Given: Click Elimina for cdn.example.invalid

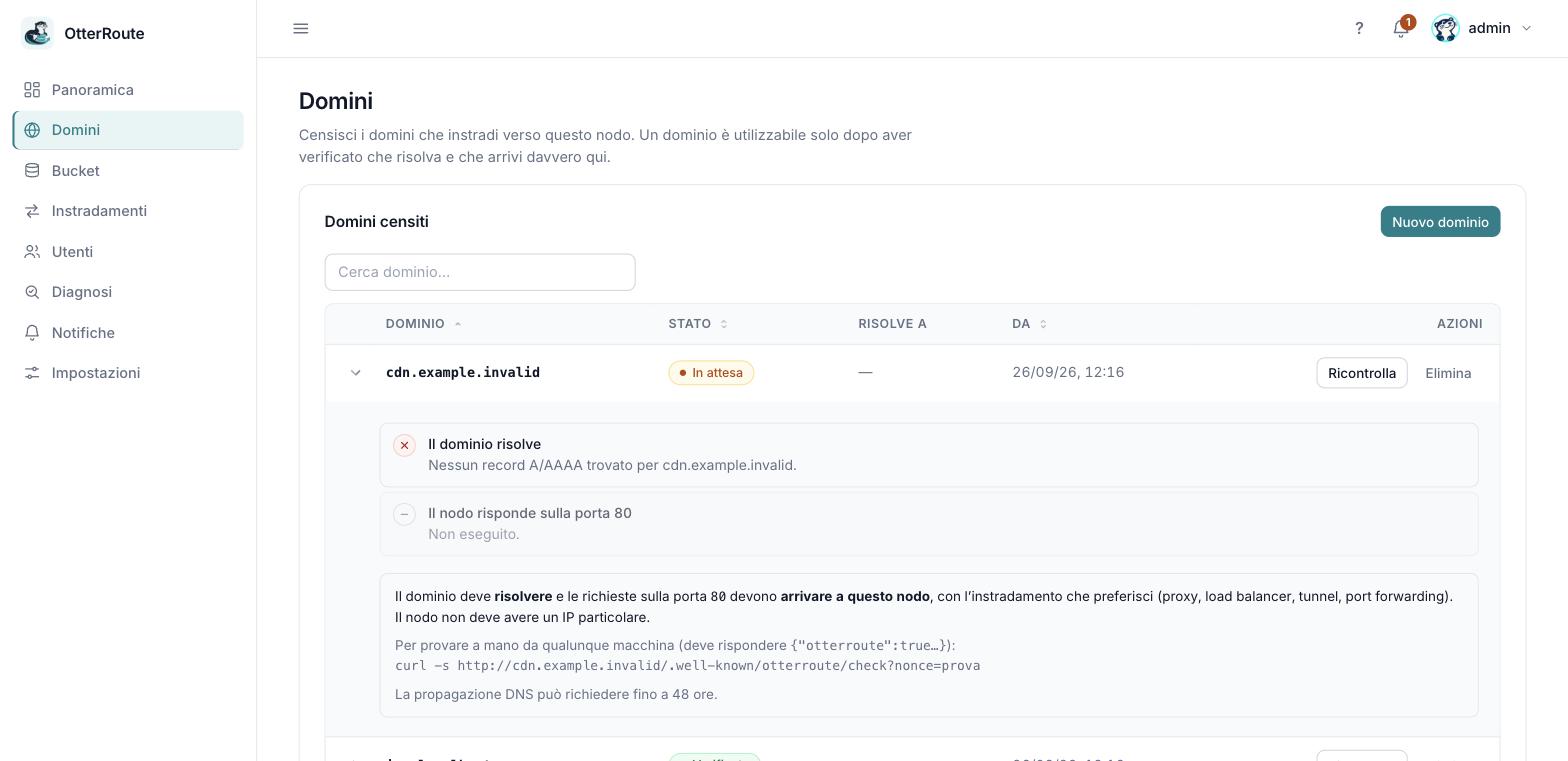Looking at the screenshot, I should tap(1448, 373).
